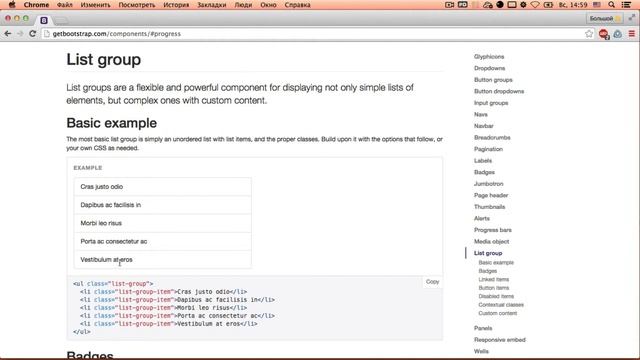Image resolution: width=640 pixels, height=360 pixels.
Task: Jump to Panels section
Action: pos(483,328)
